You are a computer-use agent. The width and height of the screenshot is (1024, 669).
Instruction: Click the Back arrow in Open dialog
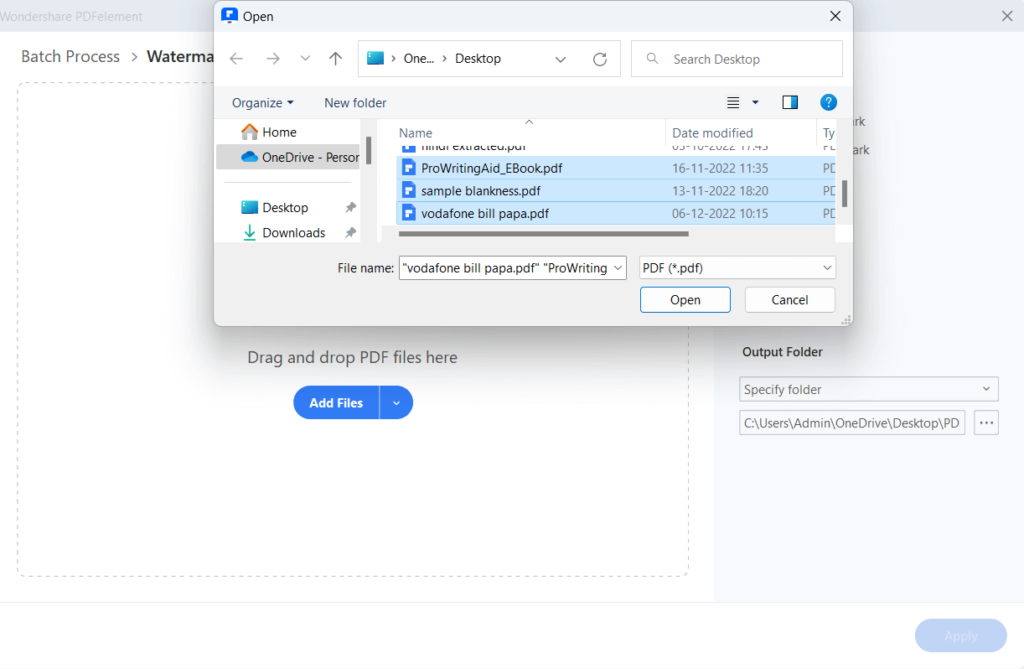click(x=236, y=59)
